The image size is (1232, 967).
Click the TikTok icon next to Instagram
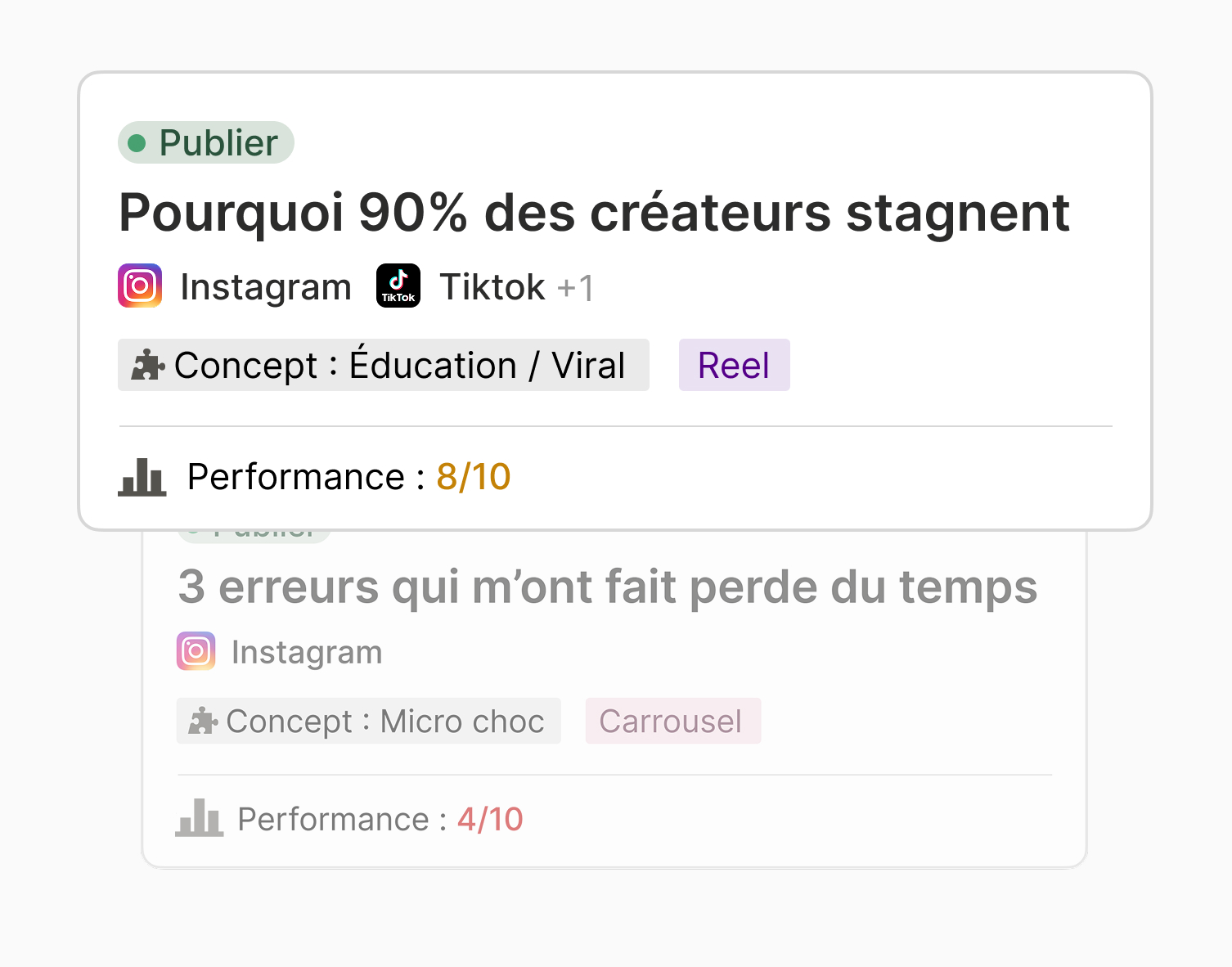coord(398,285)
